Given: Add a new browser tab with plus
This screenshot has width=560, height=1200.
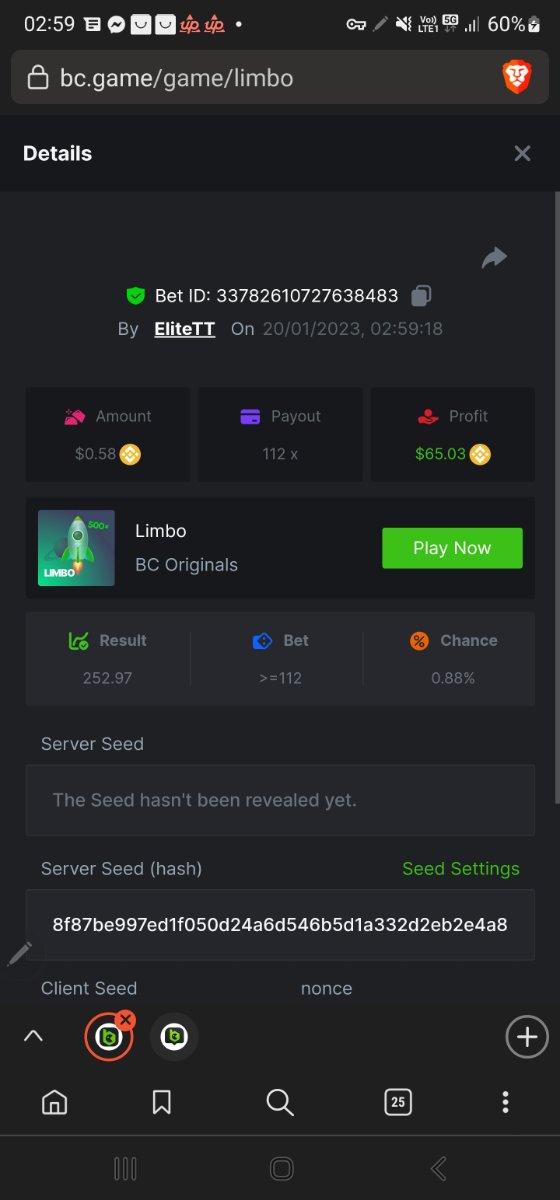Looking at the screenshot, I should (x=527, y=1037).
